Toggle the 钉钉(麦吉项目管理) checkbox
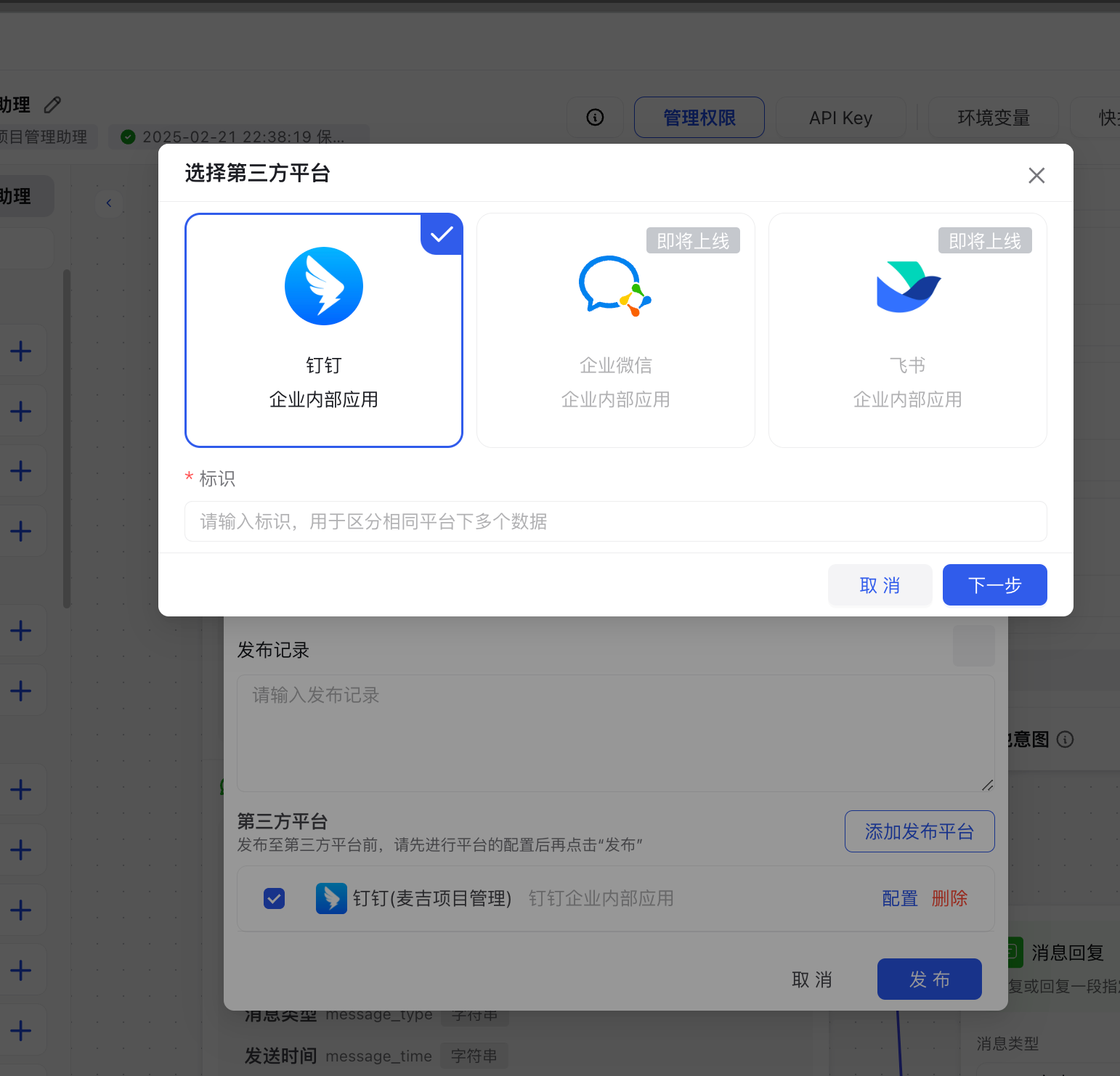 click(x=274, y=899)
